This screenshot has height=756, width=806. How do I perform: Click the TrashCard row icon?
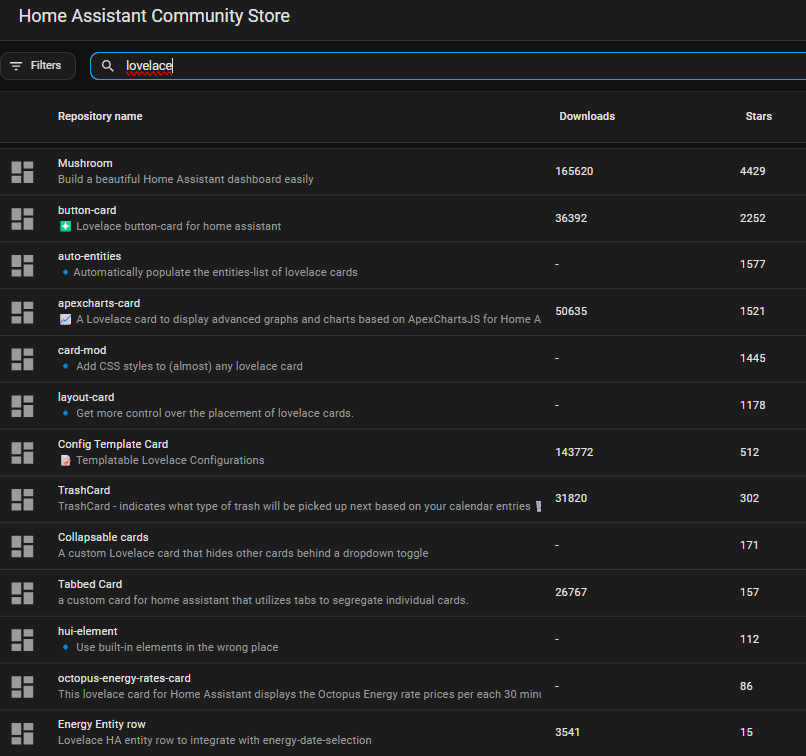click(x=22, y=499)
